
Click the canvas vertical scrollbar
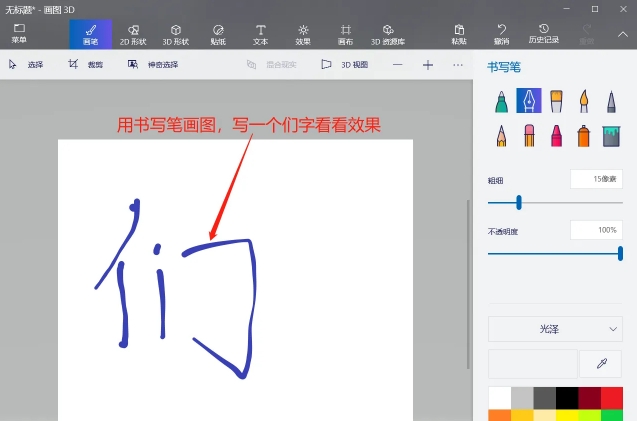[x=468, y=284]
